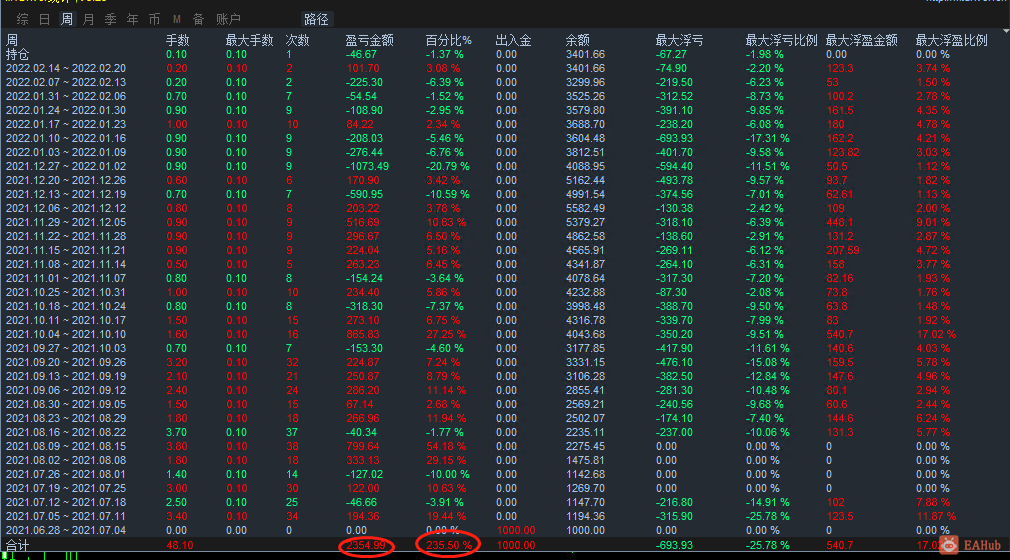Select week row 2021.12.20 ~ 2021.12.26

(x=505, y=180)
